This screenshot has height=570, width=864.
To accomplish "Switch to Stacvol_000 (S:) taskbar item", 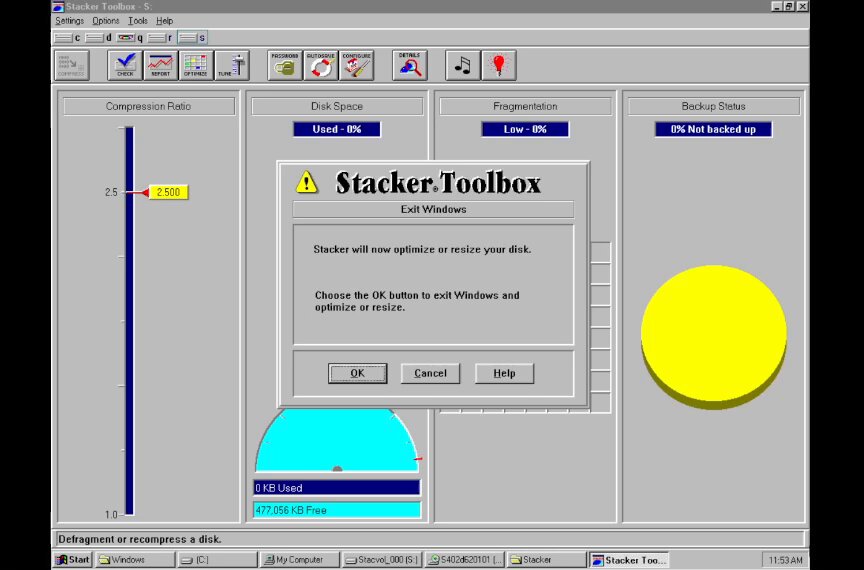I will point(381,560).
